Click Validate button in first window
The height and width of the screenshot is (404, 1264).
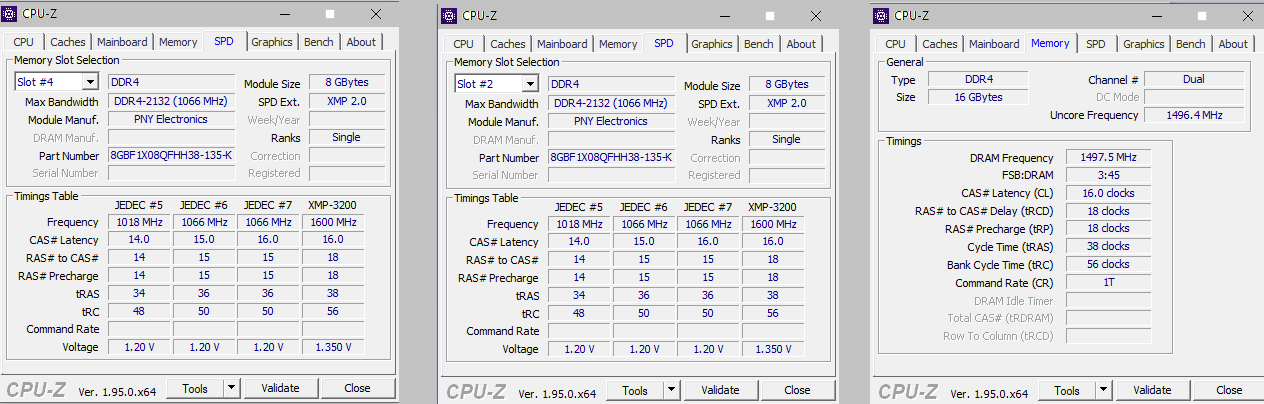(x=280, y=388)
